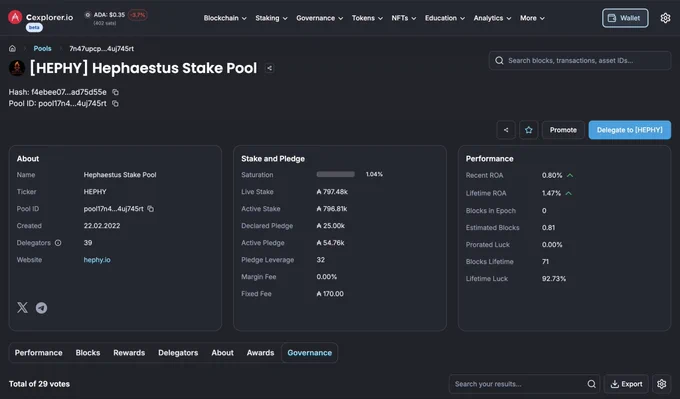Image resolution: width=680 pixels, height=399 pixels.
Task: Switch to the Rewards tab
Action: pos(129,353)
